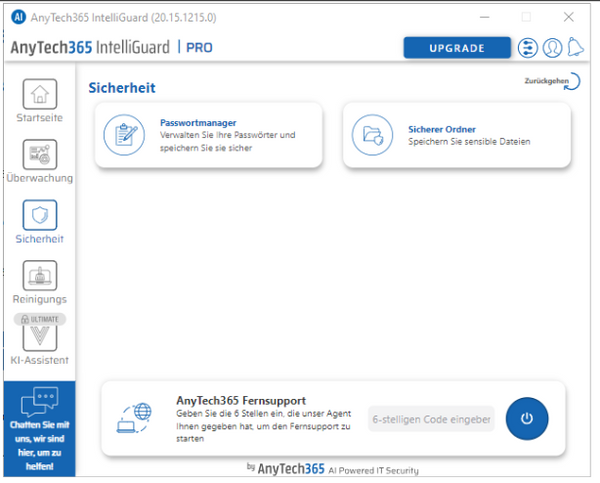Open the Reinigungs cleaning section

click(x=39, y=276)
